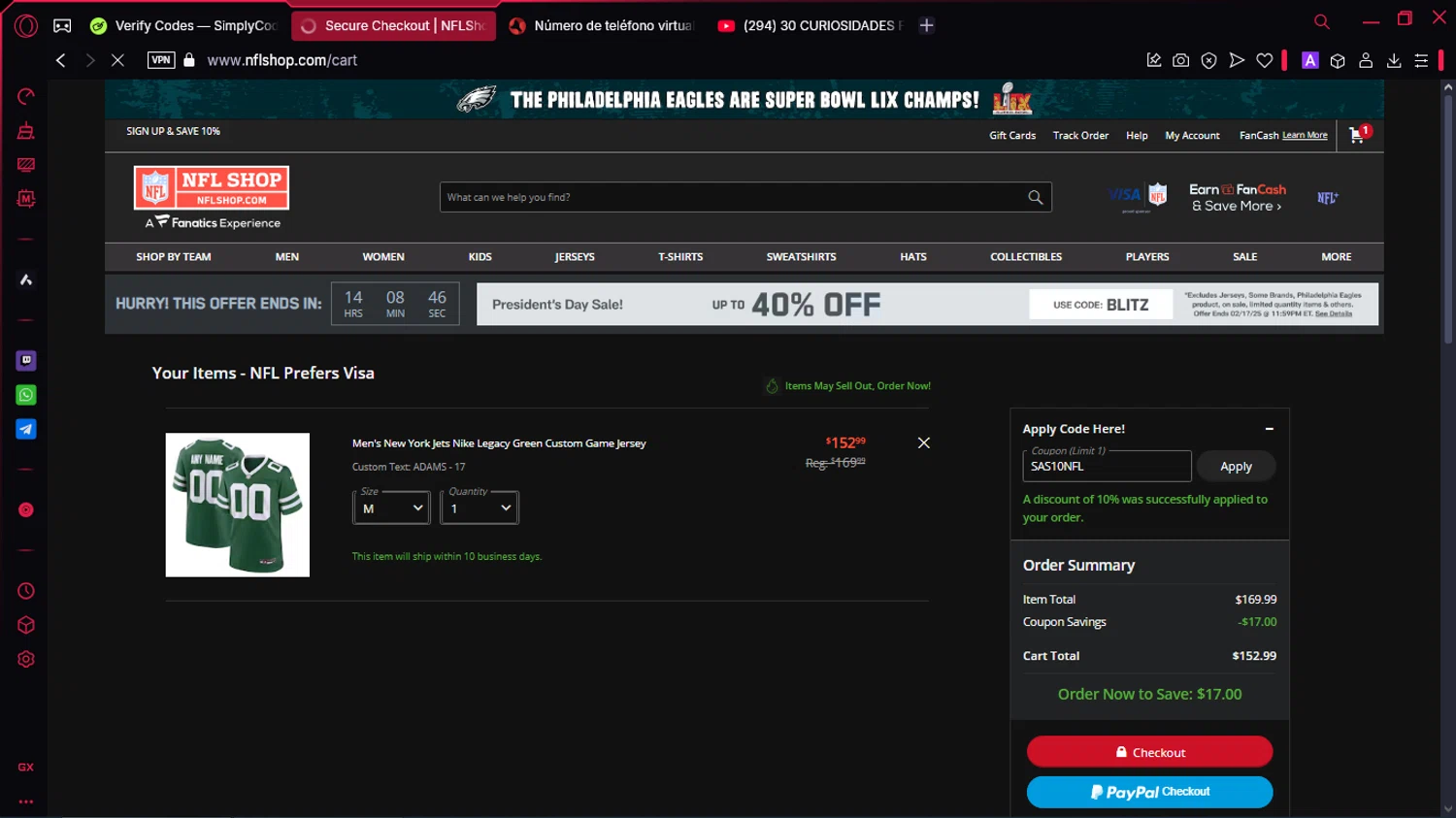Stop loading the page with X button
This screenshot has height=818, width=1456.
(117, 60)
